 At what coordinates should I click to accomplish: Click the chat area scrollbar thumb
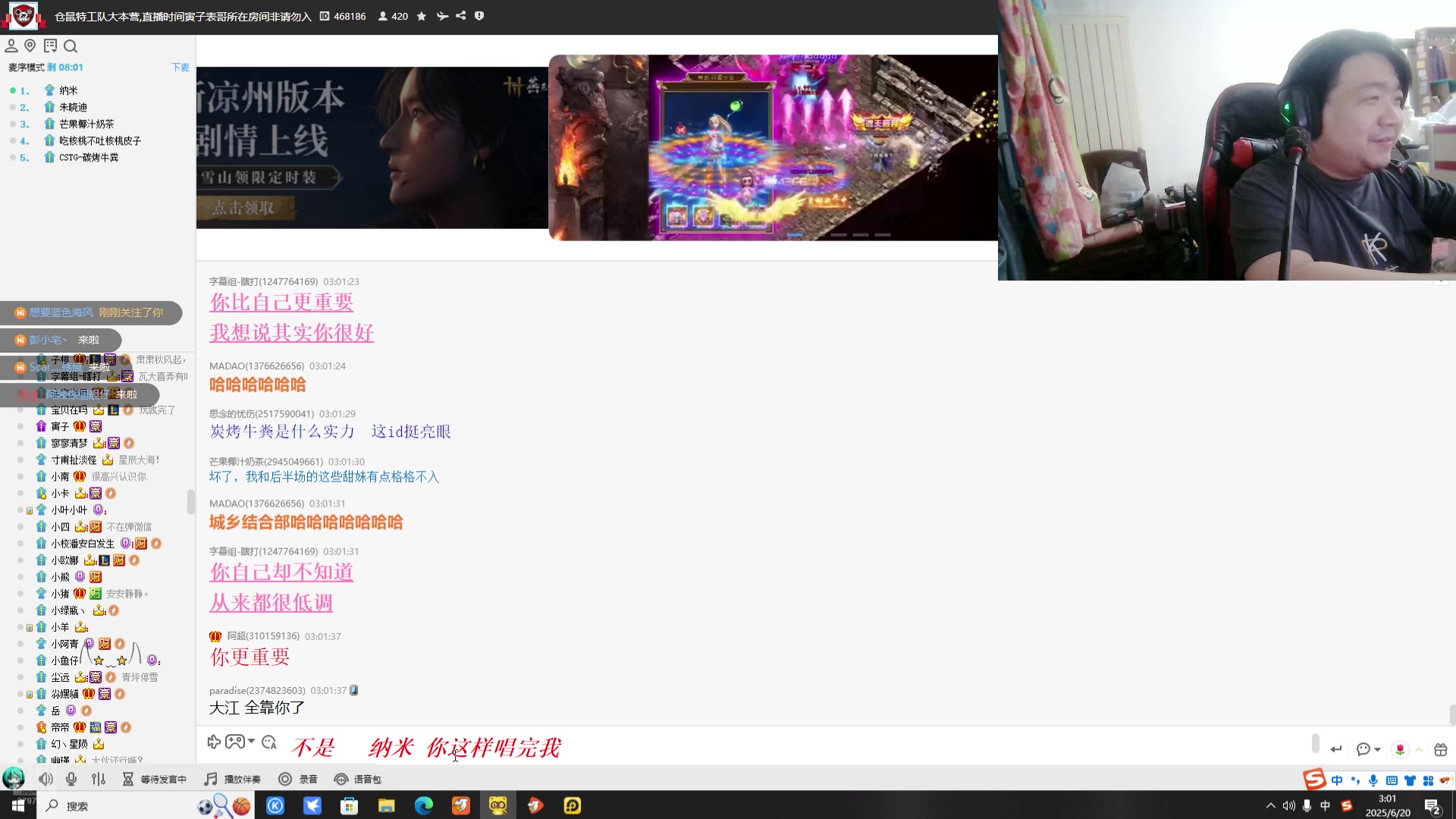[1451, 714]
